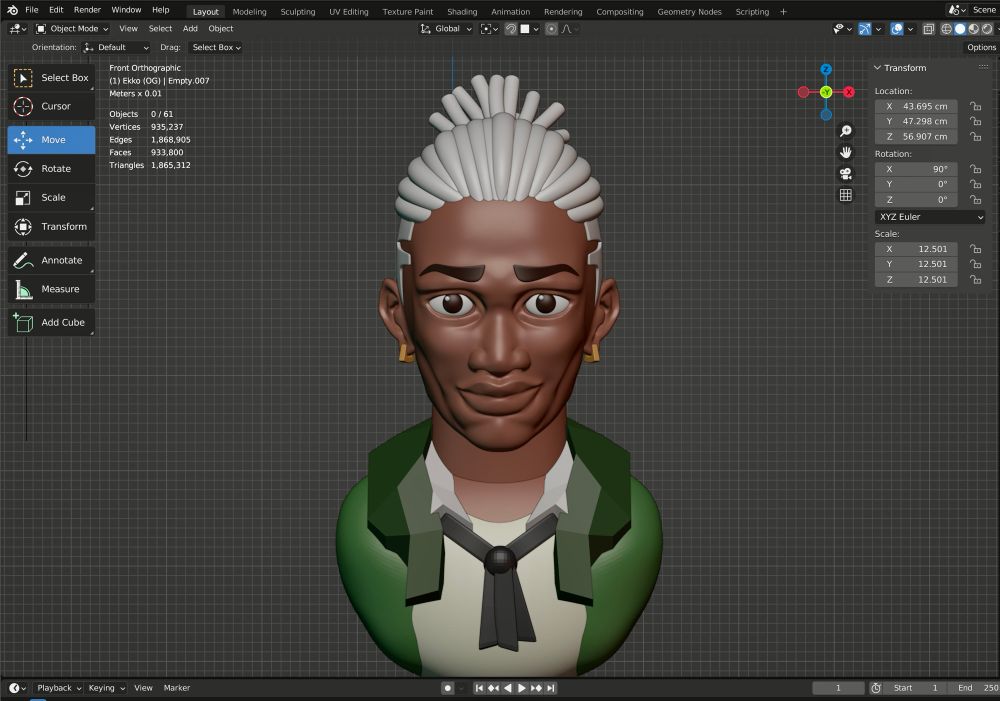Screen dimensions: 1000x701
Task: Click the pan hand viewport icon
Action: pyautogui.click(x=846, y=152)
